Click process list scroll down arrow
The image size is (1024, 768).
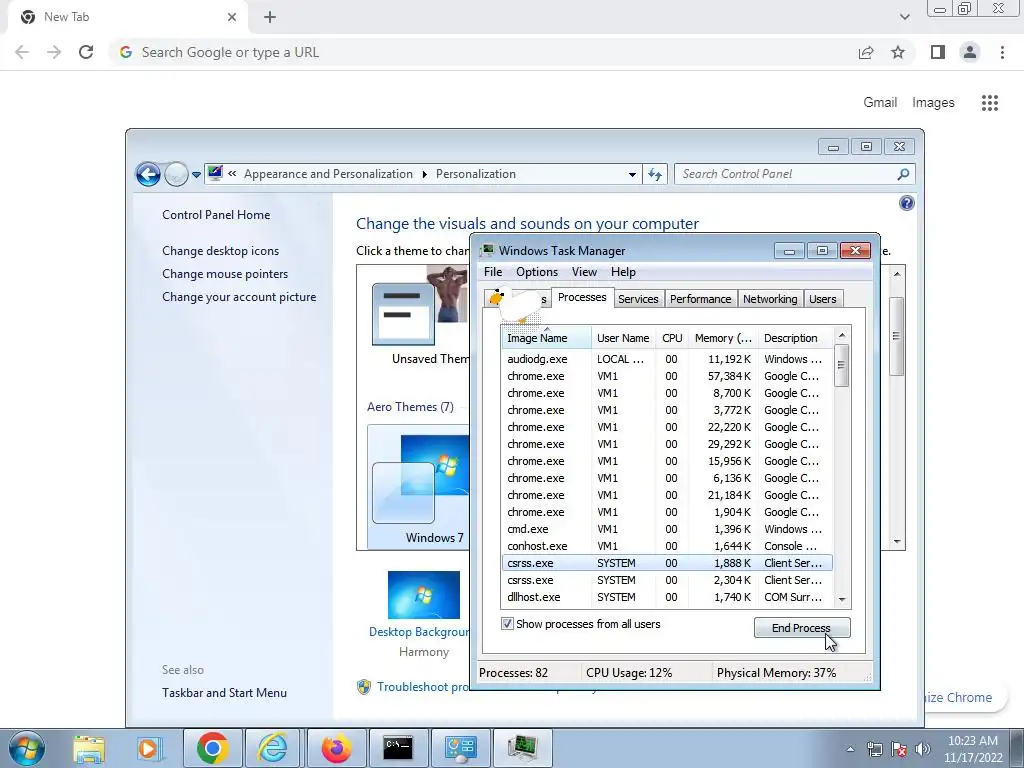tap(842, 599)
